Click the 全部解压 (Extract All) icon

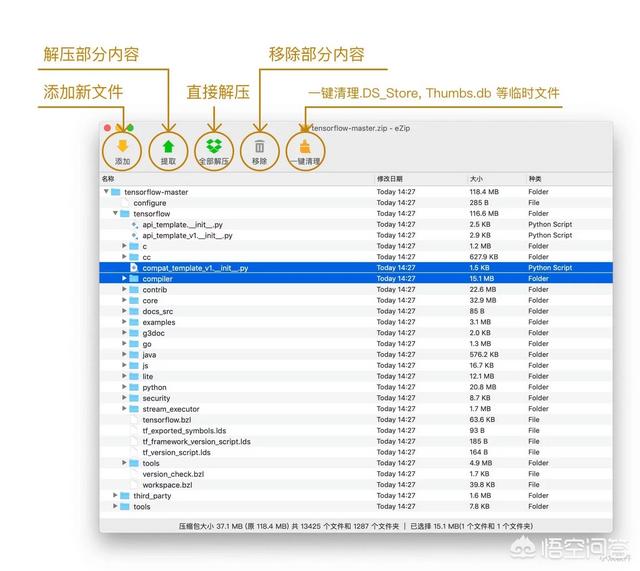214,146
